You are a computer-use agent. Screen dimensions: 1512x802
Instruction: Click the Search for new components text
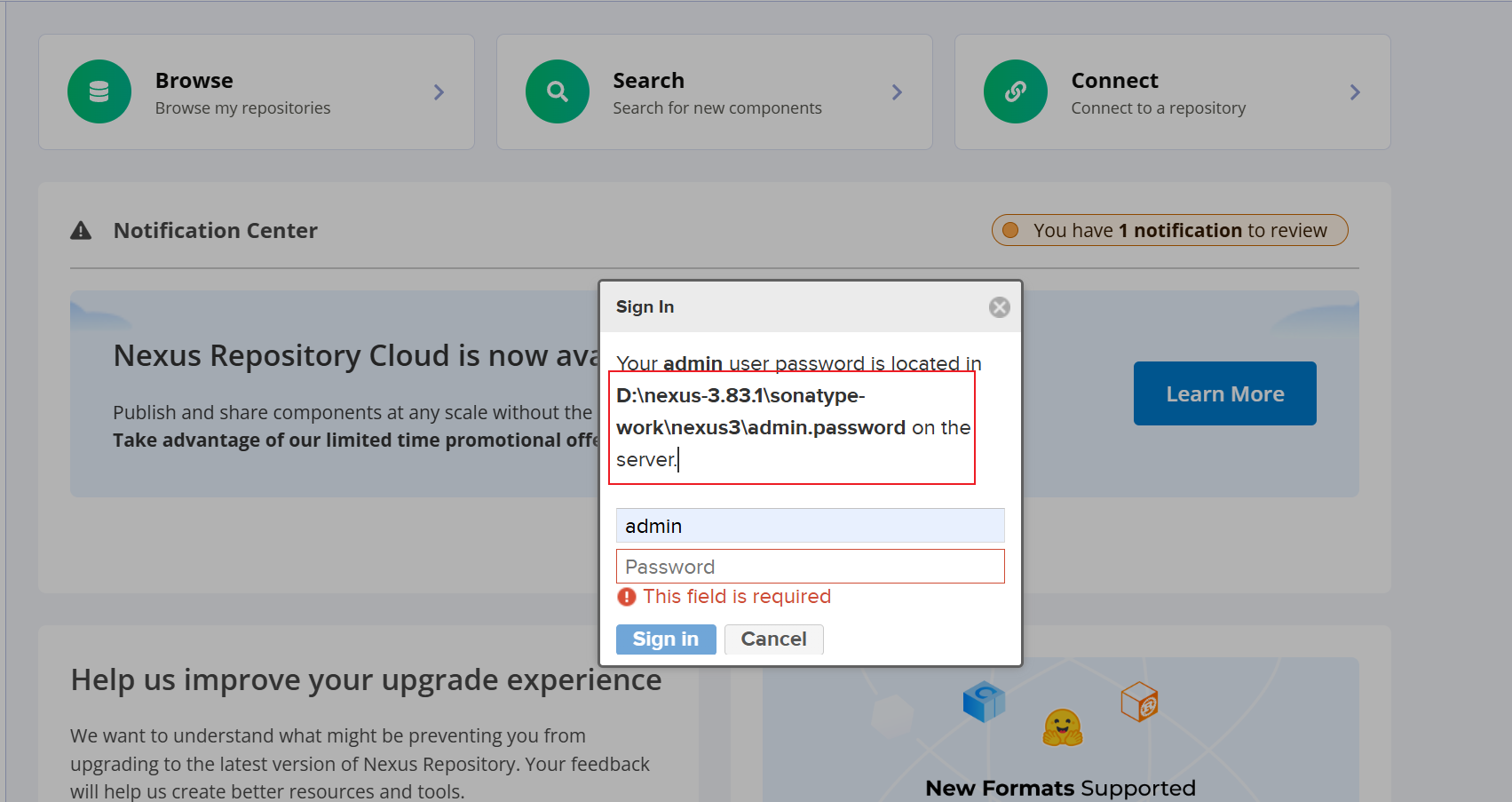click(x=717, y=108)
